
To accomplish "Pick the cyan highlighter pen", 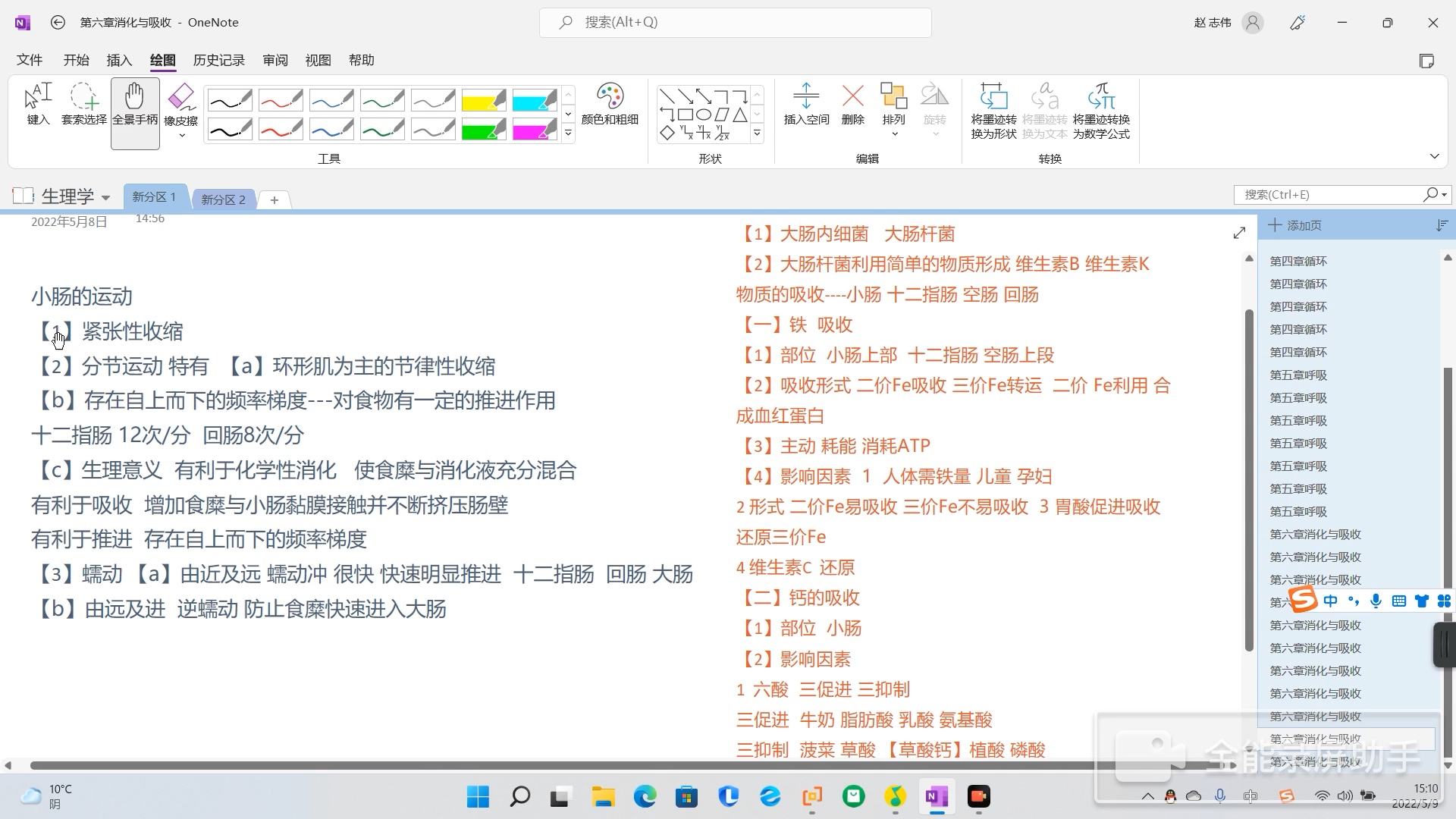I will pyautogui.click(x=535, y=100).
